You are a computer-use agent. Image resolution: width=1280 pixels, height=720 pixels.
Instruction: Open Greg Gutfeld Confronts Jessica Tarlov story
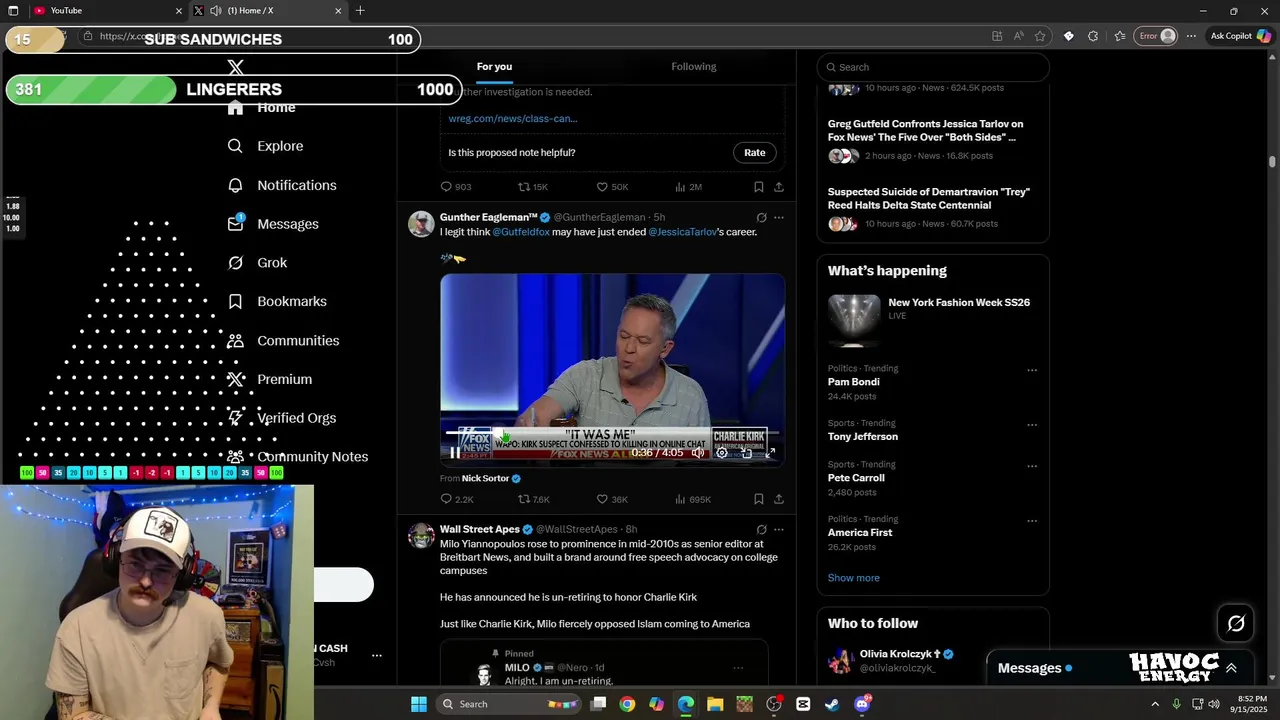926,131
